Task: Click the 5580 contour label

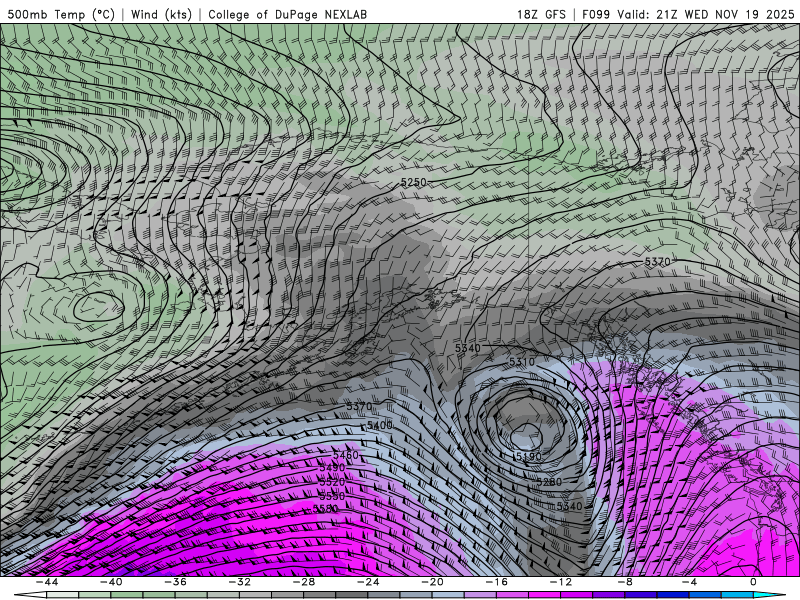Action: point(326,509)
